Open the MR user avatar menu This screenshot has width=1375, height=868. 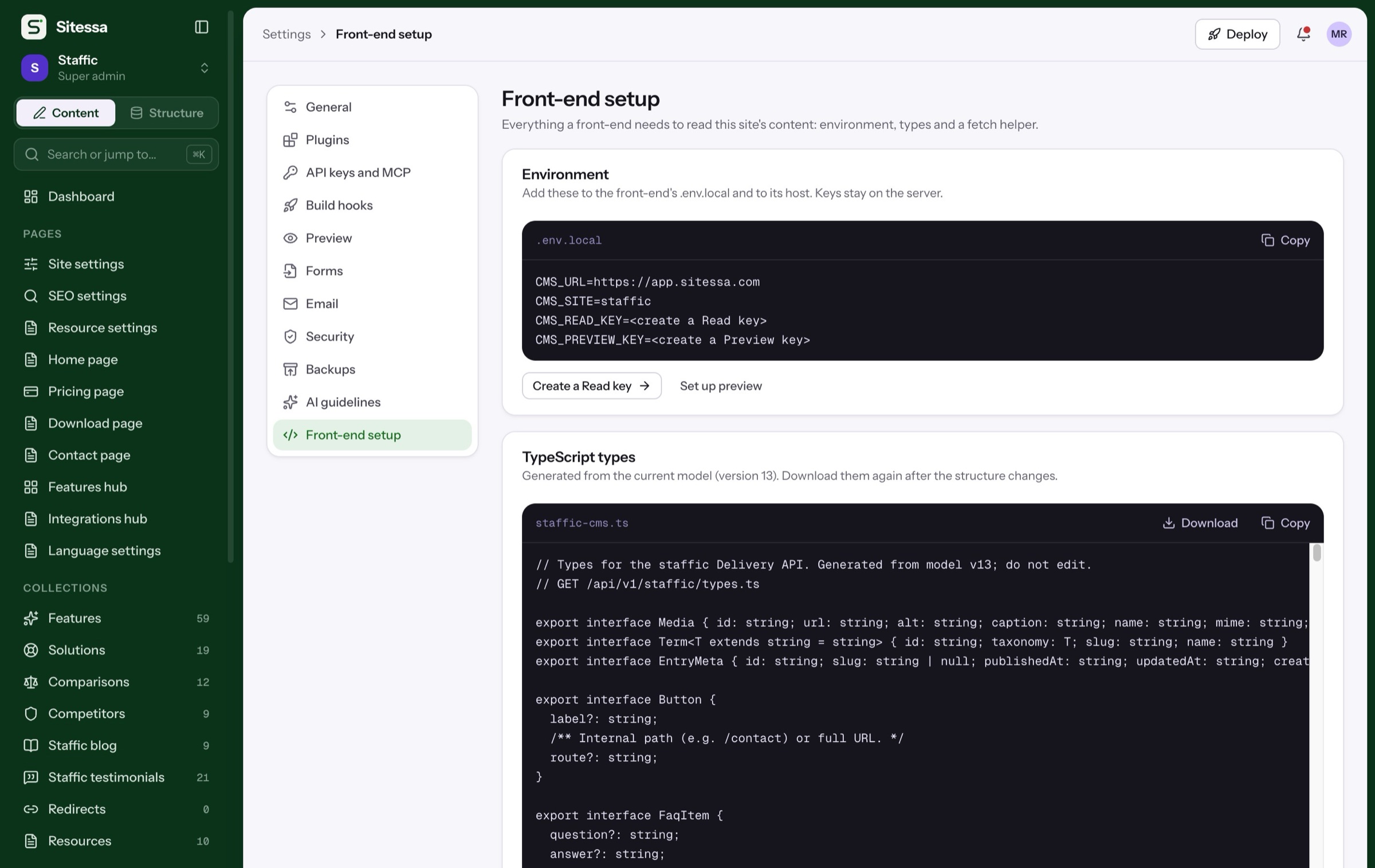click(1339, 34)
